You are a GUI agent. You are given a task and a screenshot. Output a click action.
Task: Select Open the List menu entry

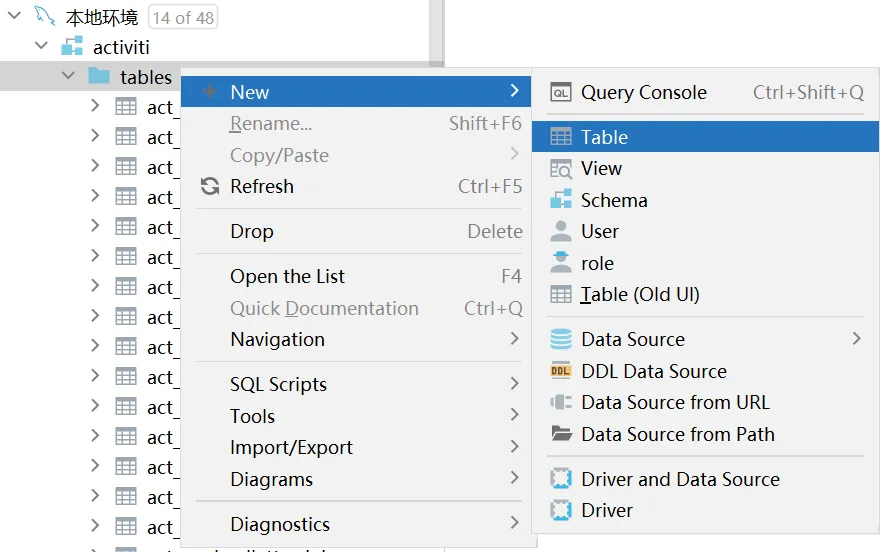pyautogui.click(x=287, y=276)
